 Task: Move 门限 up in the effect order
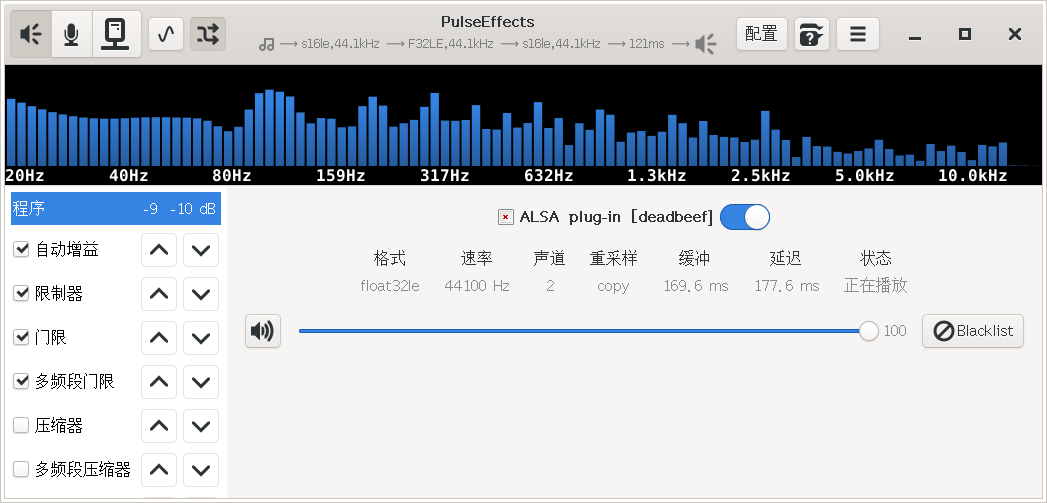[x=159, y=338]
